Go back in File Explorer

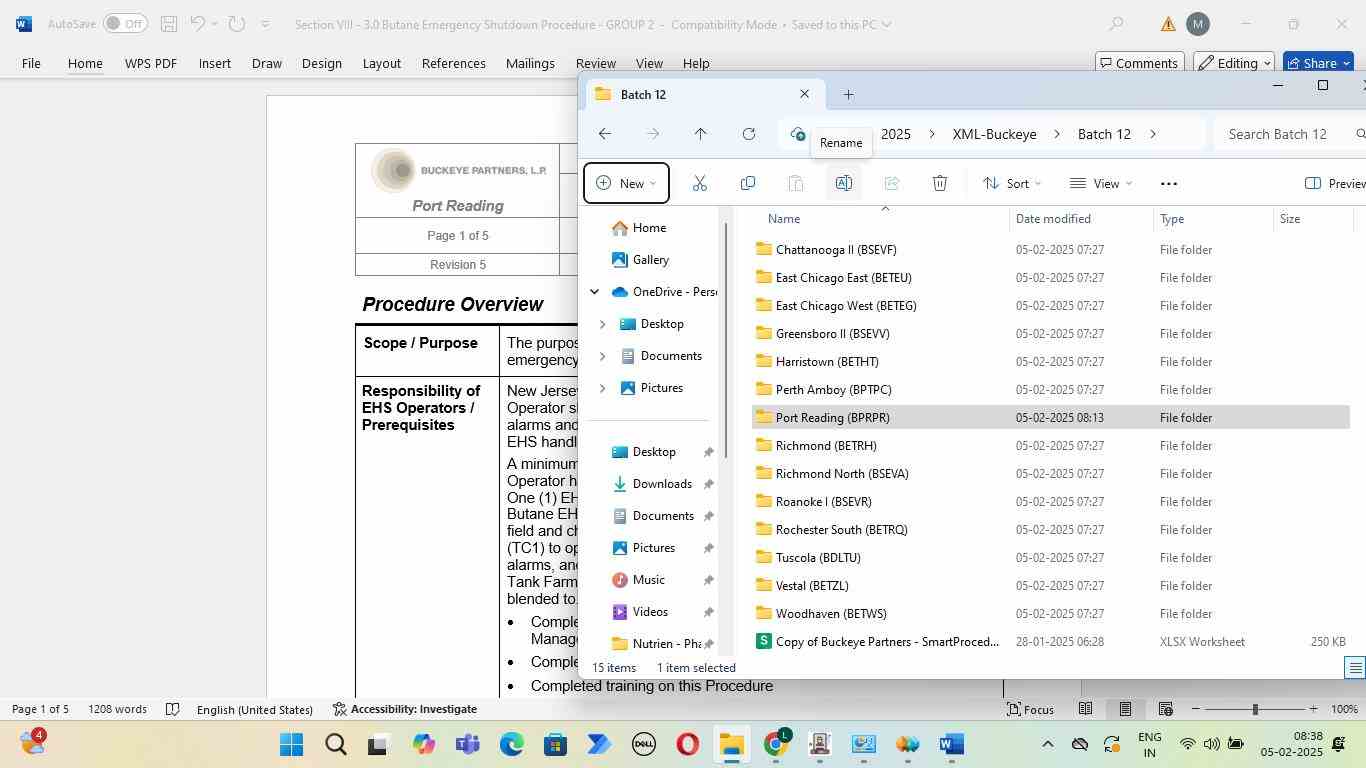(604, 134)
